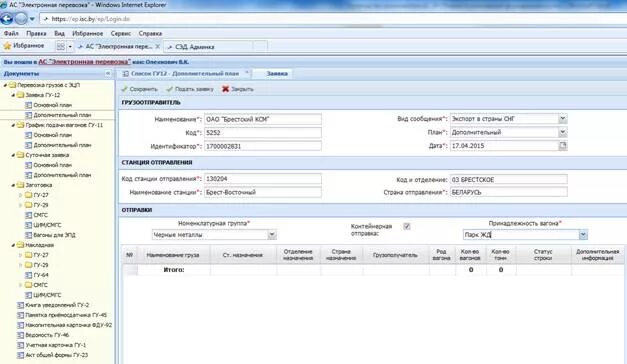
Task: Expand СМГС folder under Накладная
Action: [21, 285]
